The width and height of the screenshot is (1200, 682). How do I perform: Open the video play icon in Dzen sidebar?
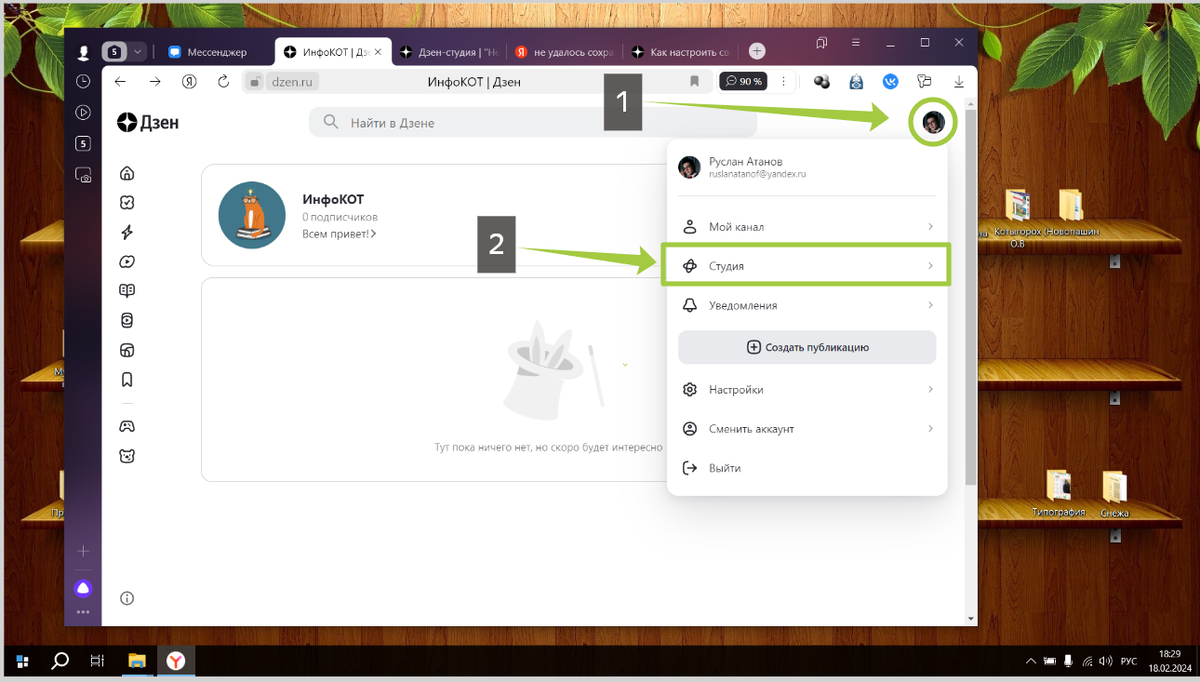127,262
